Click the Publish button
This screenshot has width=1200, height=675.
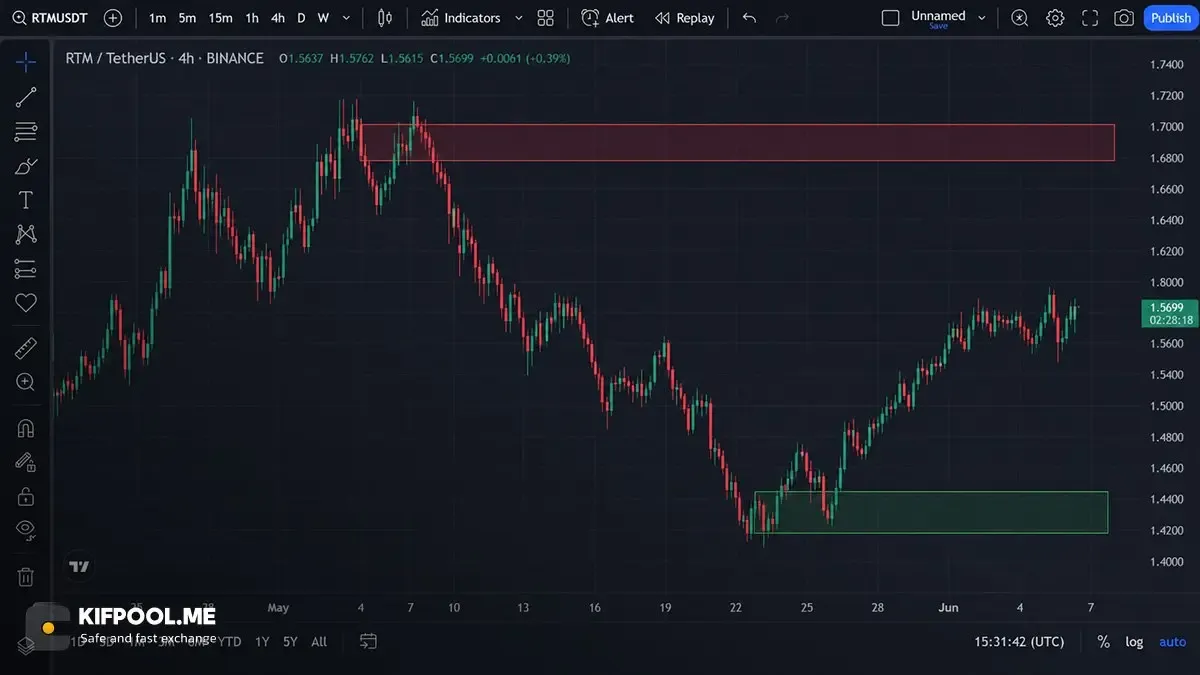point(1170,18)
